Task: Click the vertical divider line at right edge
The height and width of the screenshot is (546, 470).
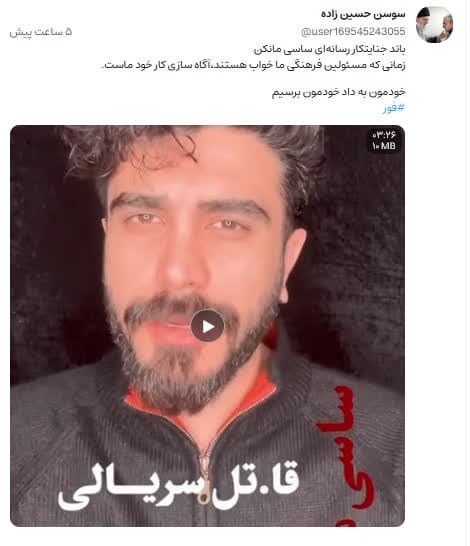Action: click(465, 273)
